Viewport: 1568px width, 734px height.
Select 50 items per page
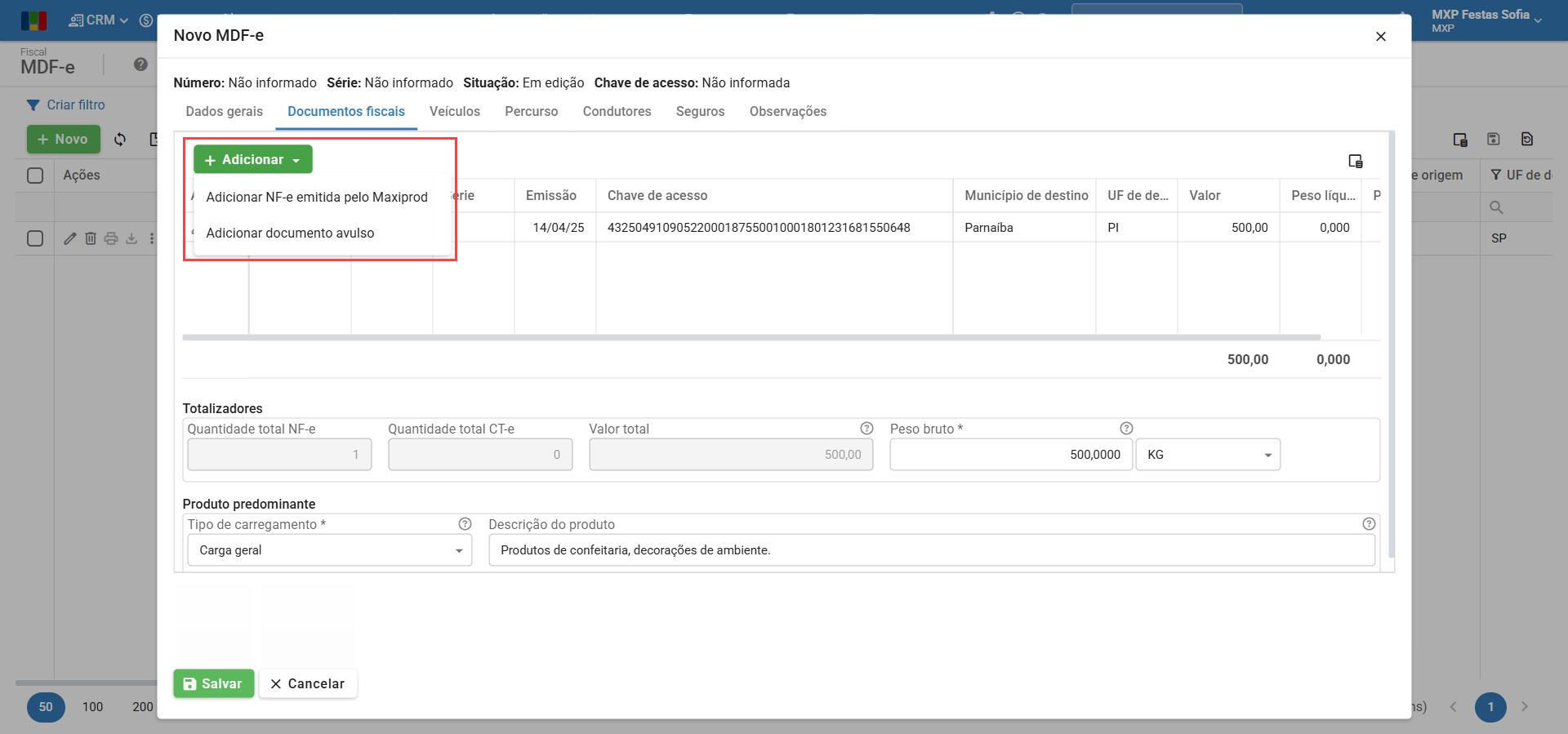(x=46, y=707)
